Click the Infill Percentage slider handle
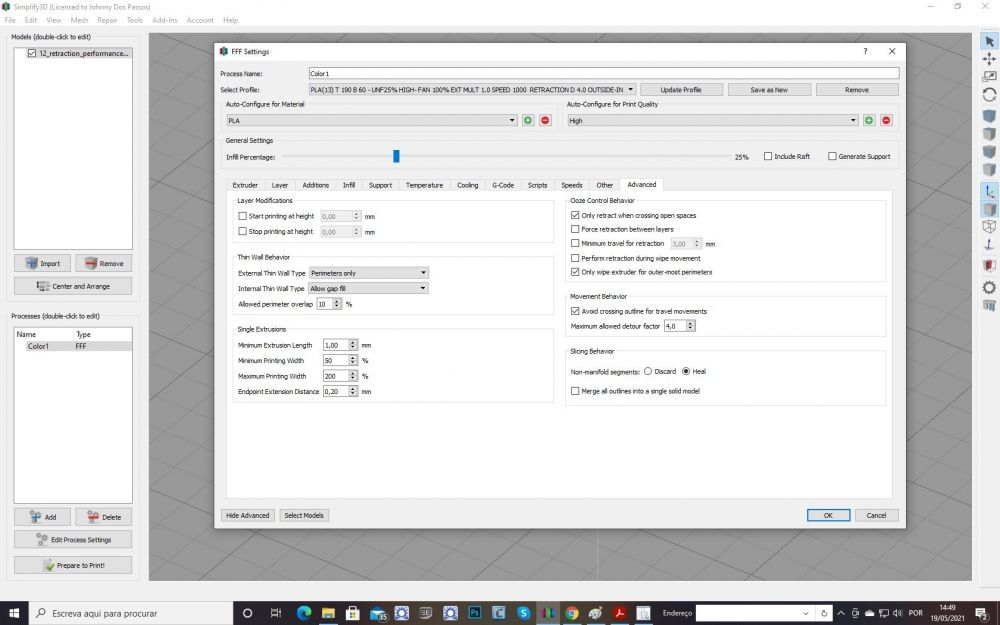This screenshot has width=1000, height=625. (x=396, y=156)
